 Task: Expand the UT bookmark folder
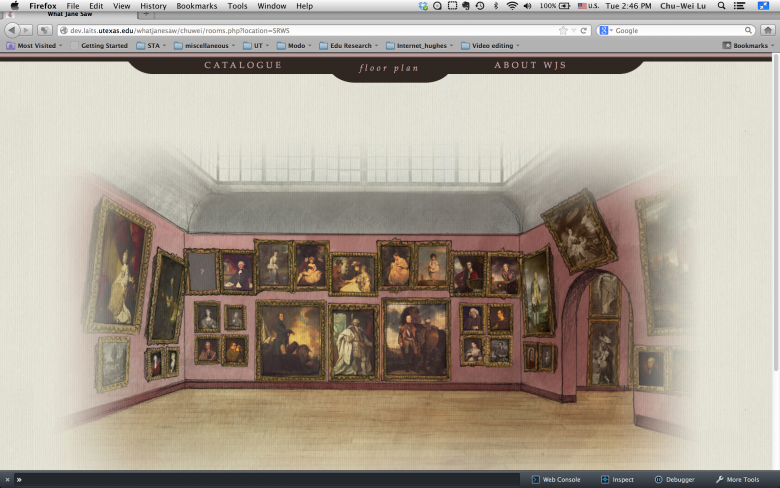click(256, 45)
